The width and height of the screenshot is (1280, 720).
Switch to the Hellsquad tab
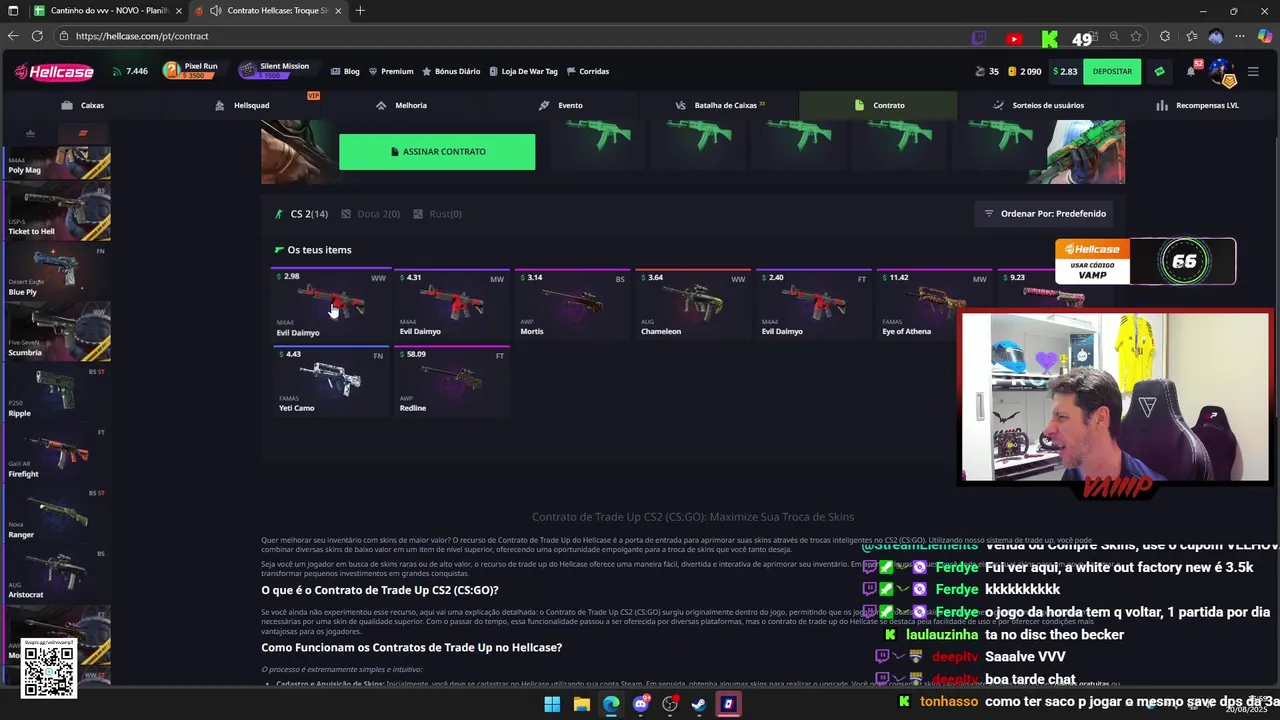[242, 105]
